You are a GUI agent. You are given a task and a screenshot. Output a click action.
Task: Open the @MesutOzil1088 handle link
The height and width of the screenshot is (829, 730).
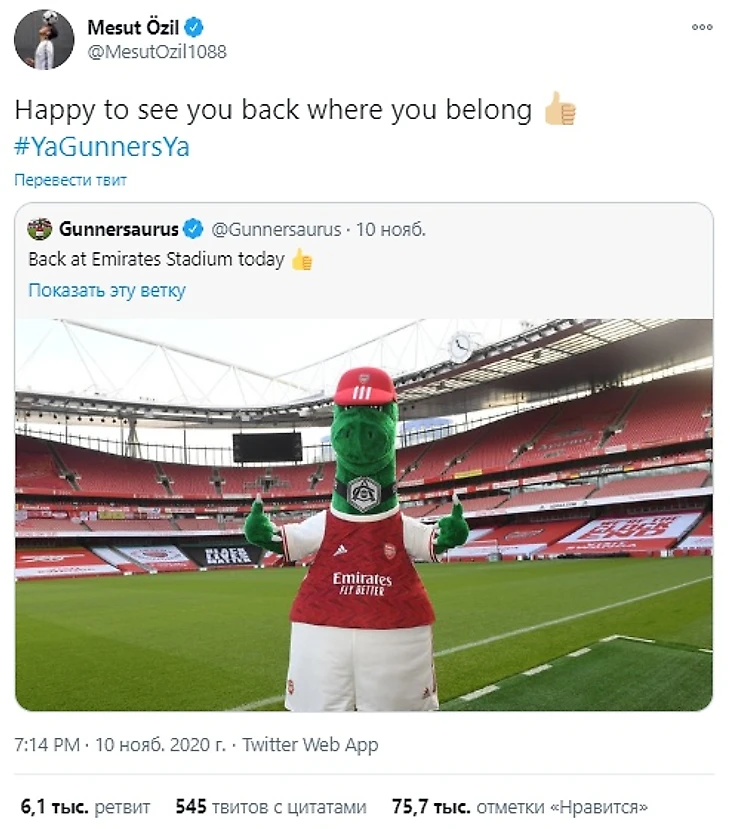(x=158, y=52)
